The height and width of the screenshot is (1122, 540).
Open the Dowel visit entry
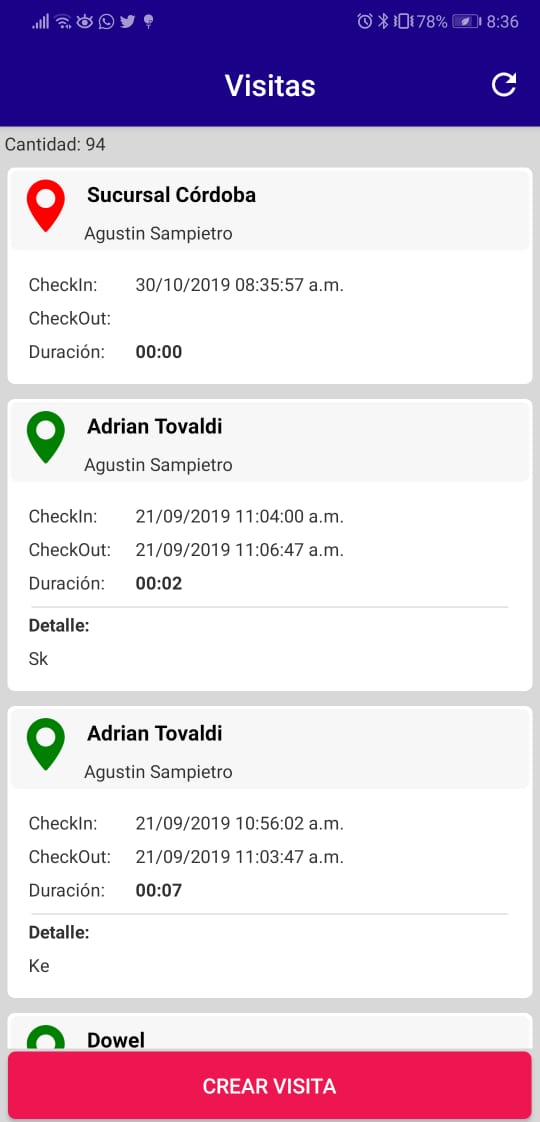pos(270,1032)
